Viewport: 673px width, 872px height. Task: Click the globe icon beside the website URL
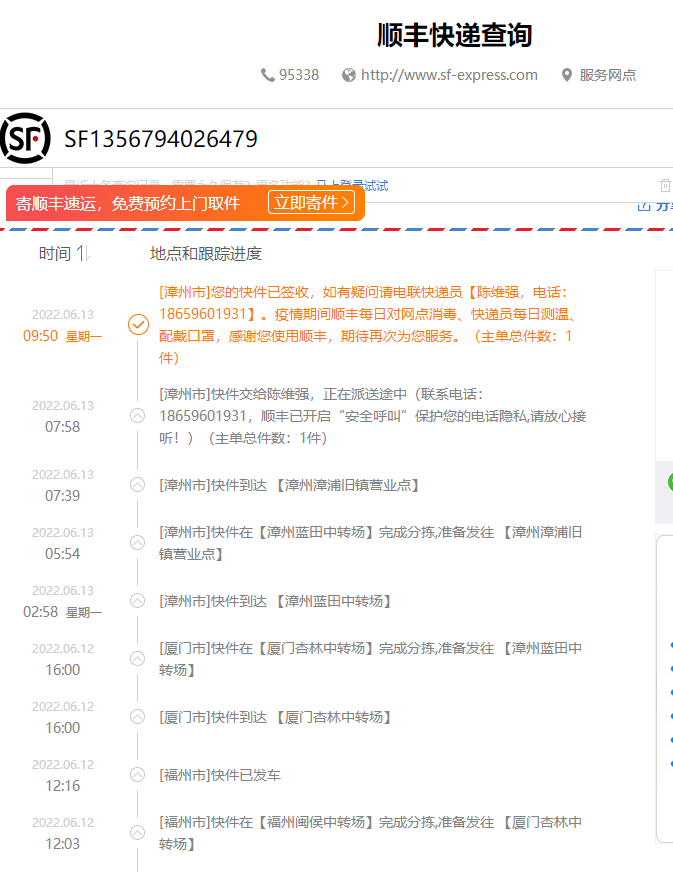[349, 75]
